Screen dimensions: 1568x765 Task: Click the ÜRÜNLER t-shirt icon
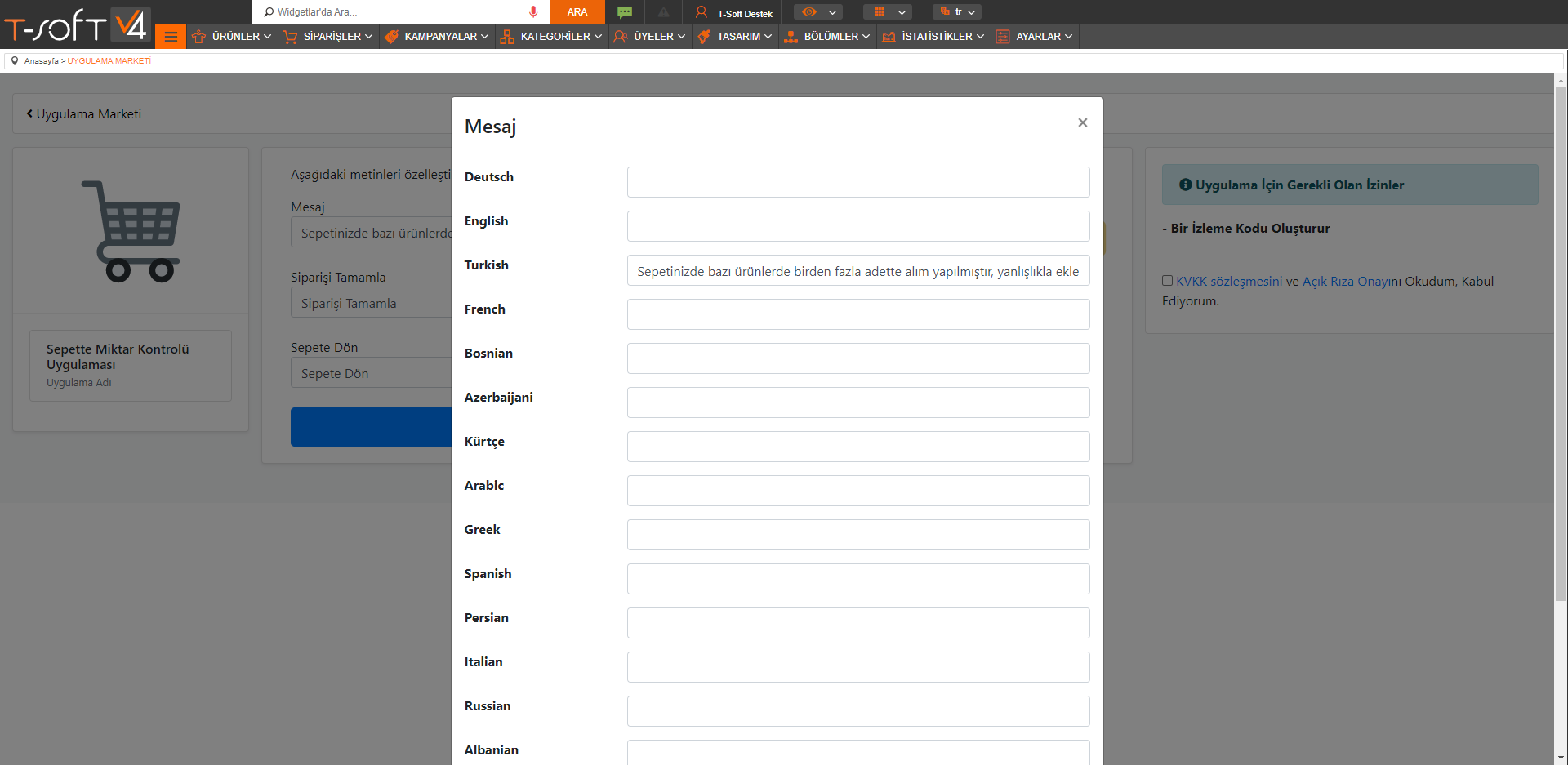(x=198, y=37)
